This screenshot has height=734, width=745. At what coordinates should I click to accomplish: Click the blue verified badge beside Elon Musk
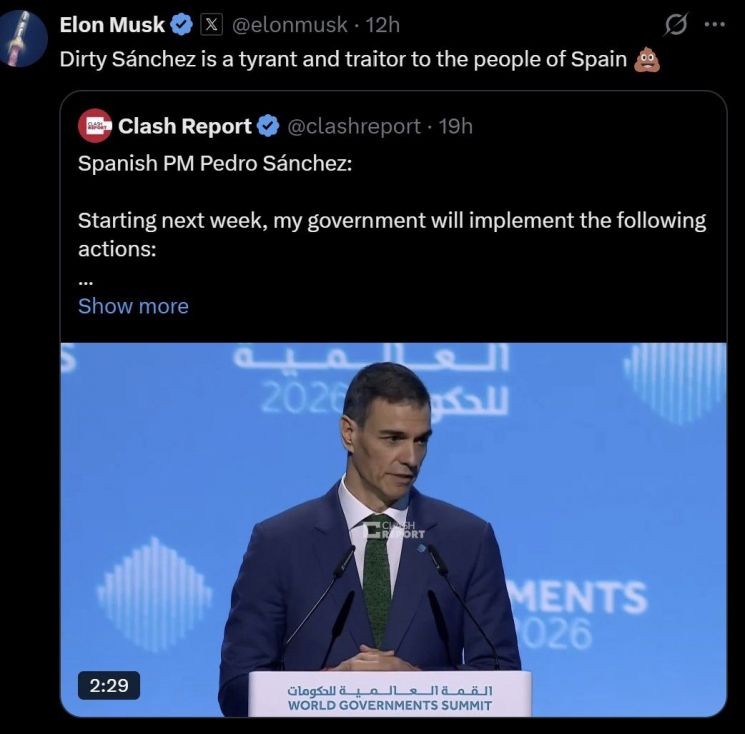181,25
